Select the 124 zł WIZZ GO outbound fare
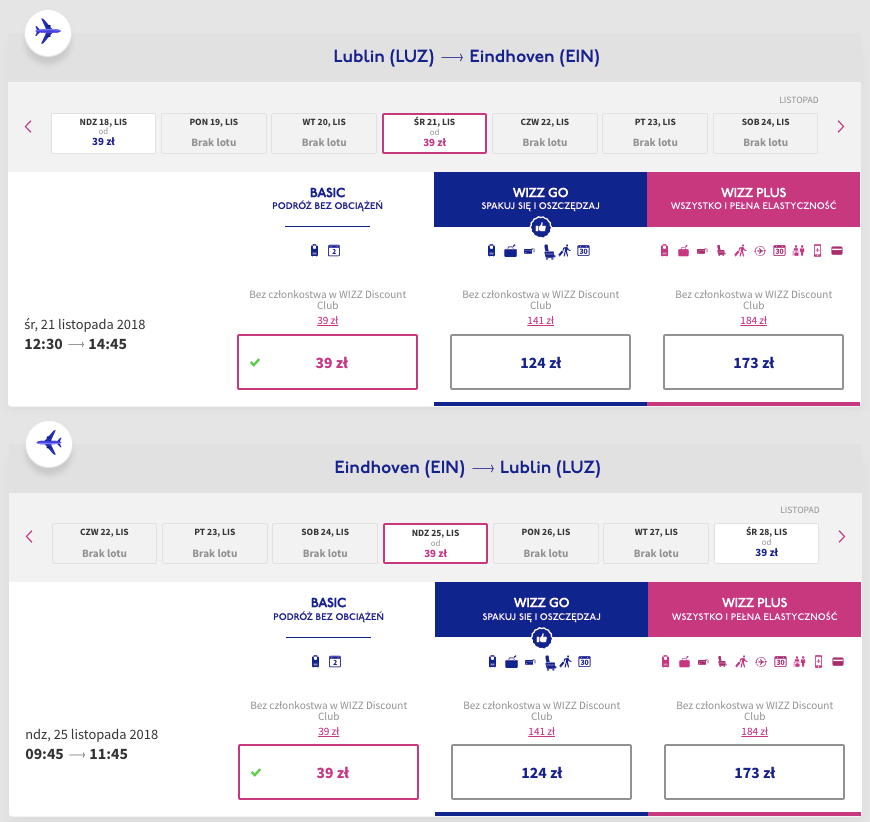Viewport: 870px width, 822px height. [x=541, y=362]
